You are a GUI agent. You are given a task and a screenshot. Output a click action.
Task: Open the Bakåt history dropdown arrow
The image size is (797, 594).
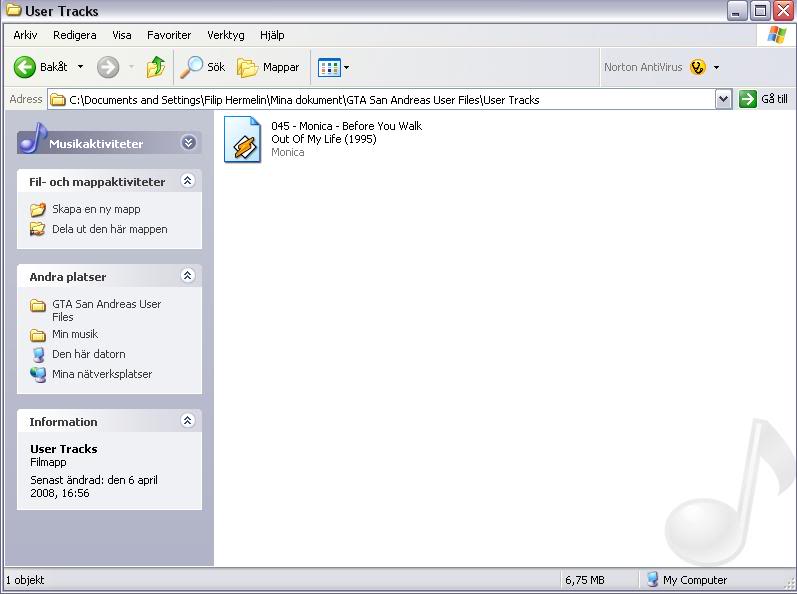(81, 67)
